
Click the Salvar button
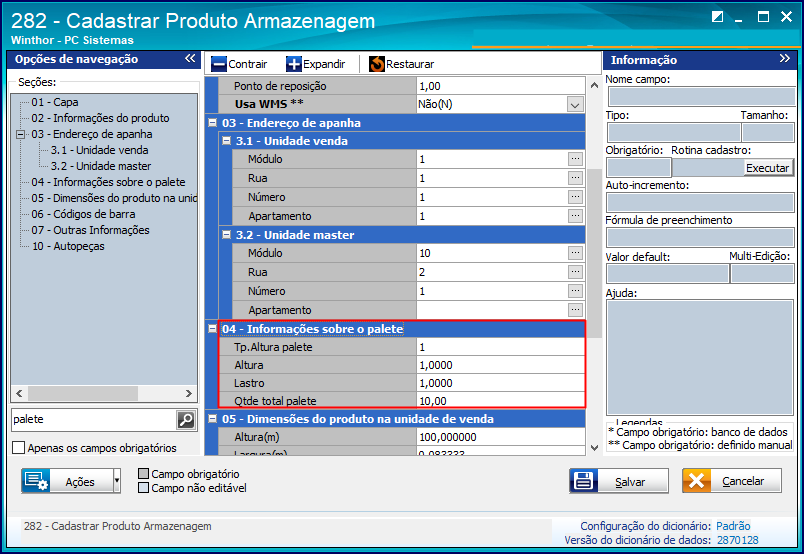619,481
